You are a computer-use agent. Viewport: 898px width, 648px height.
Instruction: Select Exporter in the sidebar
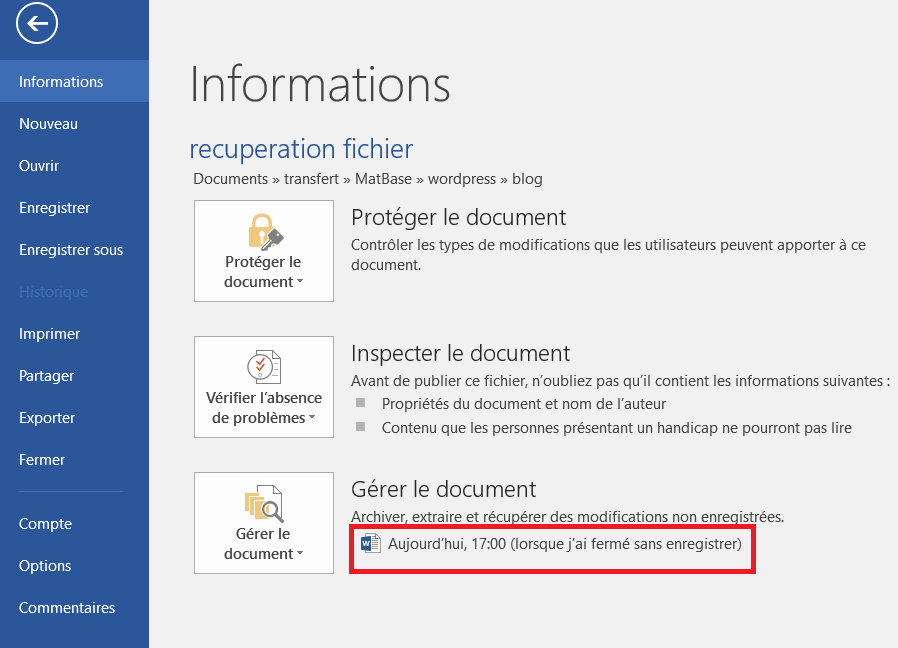click(x=74, y=418)
